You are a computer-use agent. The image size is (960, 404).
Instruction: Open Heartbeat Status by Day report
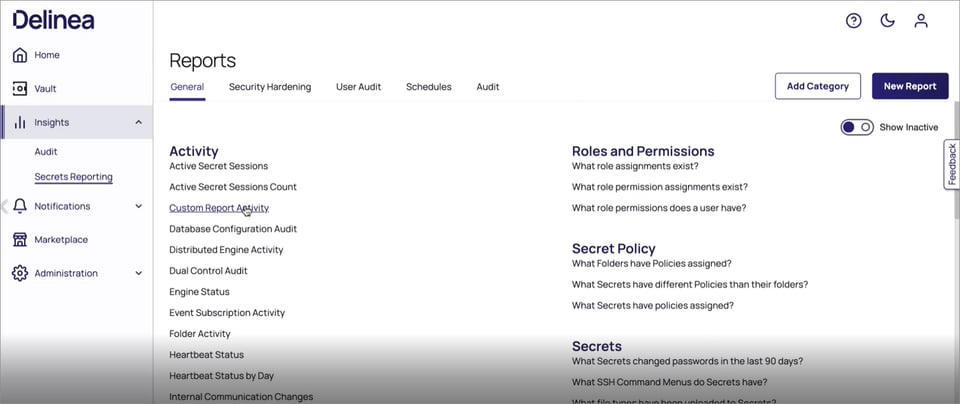pyautogui.click(x=222, y=376)
